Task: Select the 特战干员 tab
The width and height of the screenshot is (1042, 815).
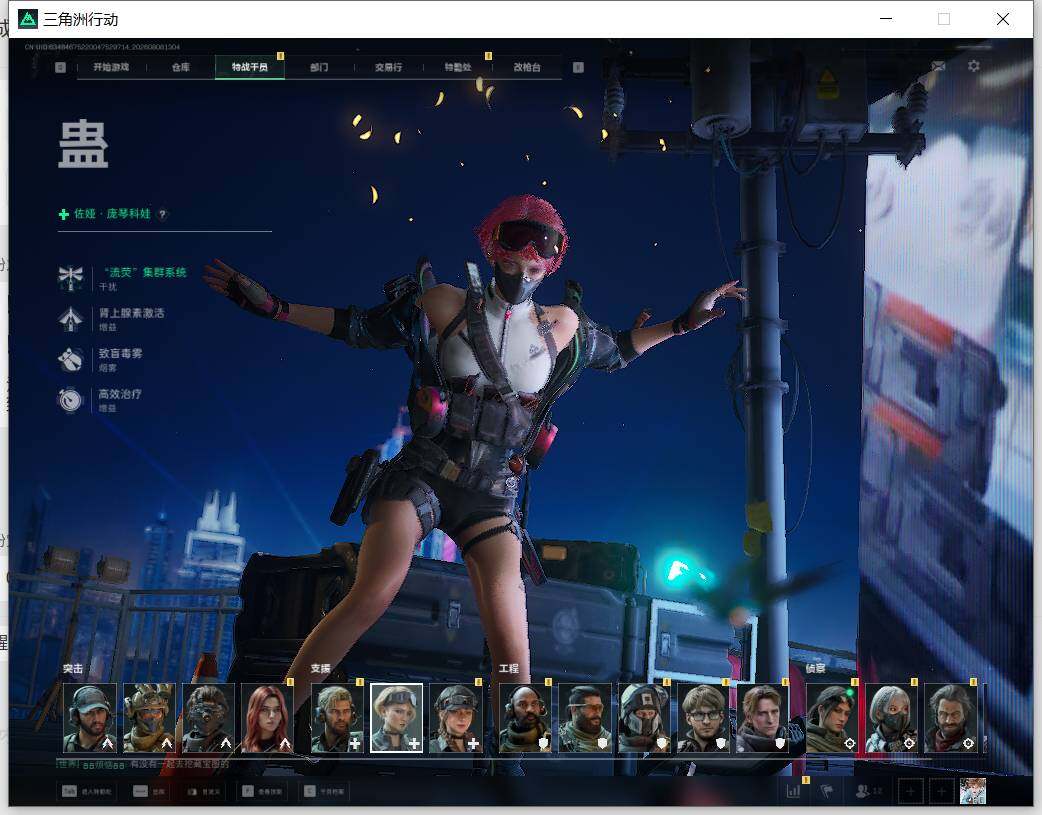Action: click(250, 67)
